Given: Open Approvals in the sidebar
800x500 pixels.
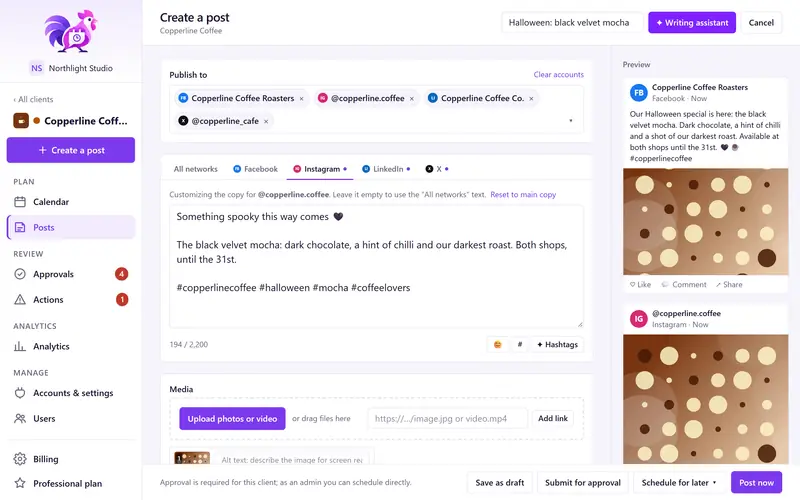Looking at the screenshot, I should click(71, 274).
